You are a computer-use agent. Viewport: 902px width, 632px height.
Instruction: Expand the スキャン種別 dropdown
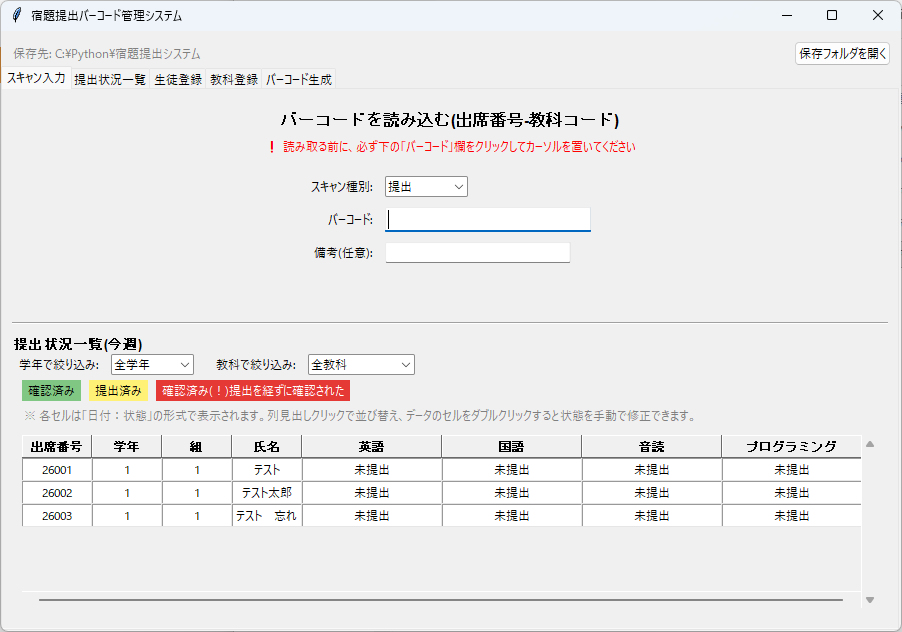426,187
